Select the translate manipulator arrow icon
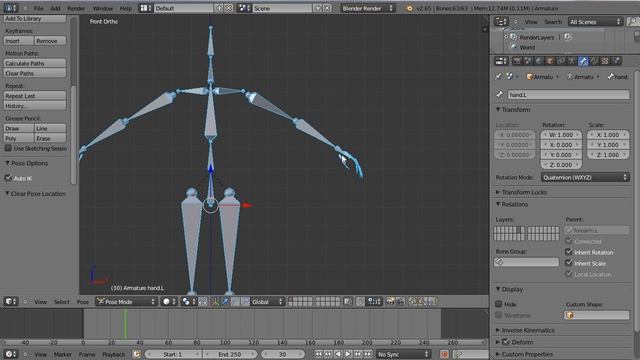 [x=225, y=302]
